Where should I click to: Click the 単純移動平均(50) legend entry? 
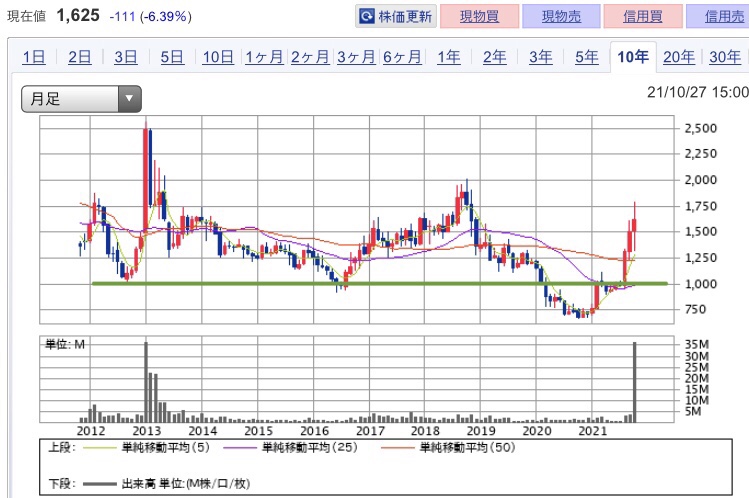click(x=448, y=447)
